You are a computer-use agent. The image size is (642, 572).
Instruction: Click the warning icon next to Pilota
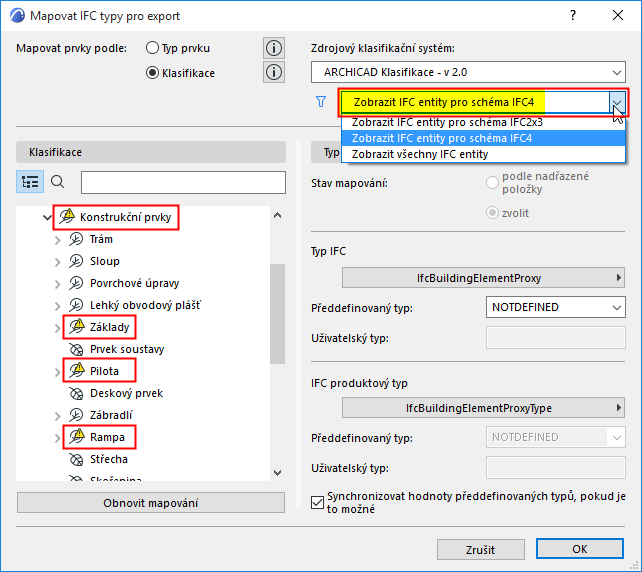coord(77,370)
